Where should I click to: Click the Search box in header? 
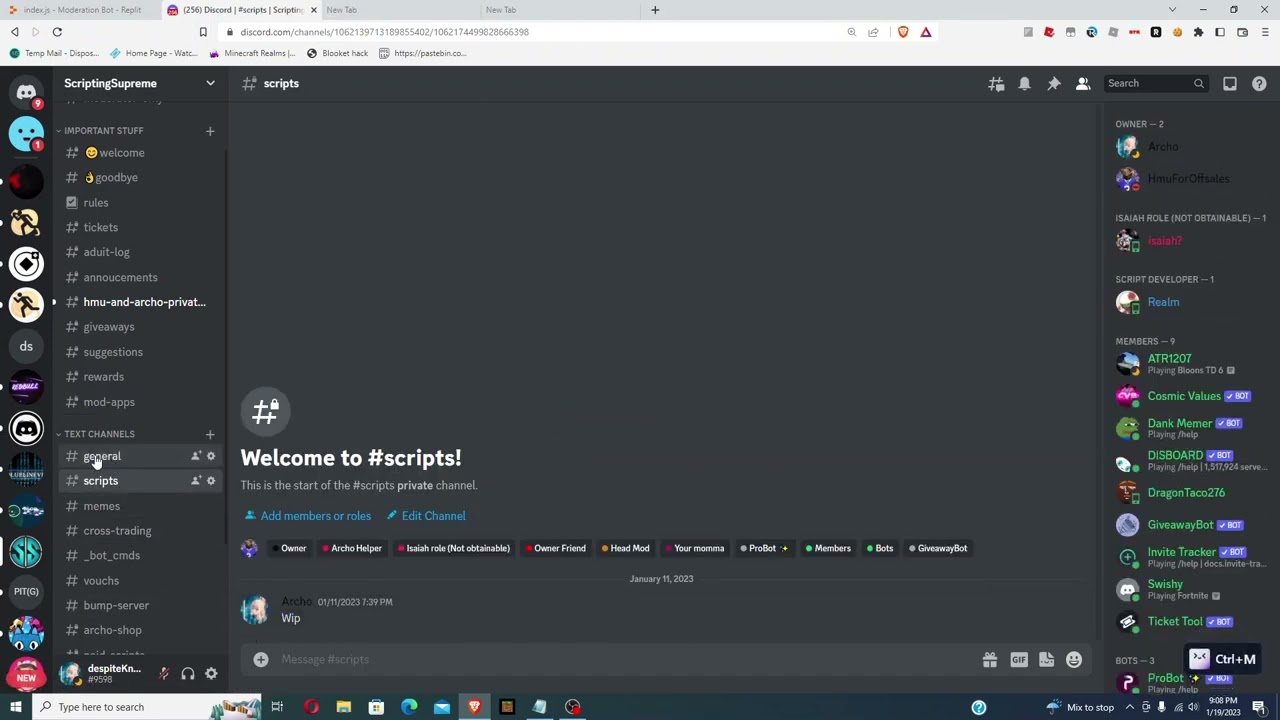pos(1155,84)
